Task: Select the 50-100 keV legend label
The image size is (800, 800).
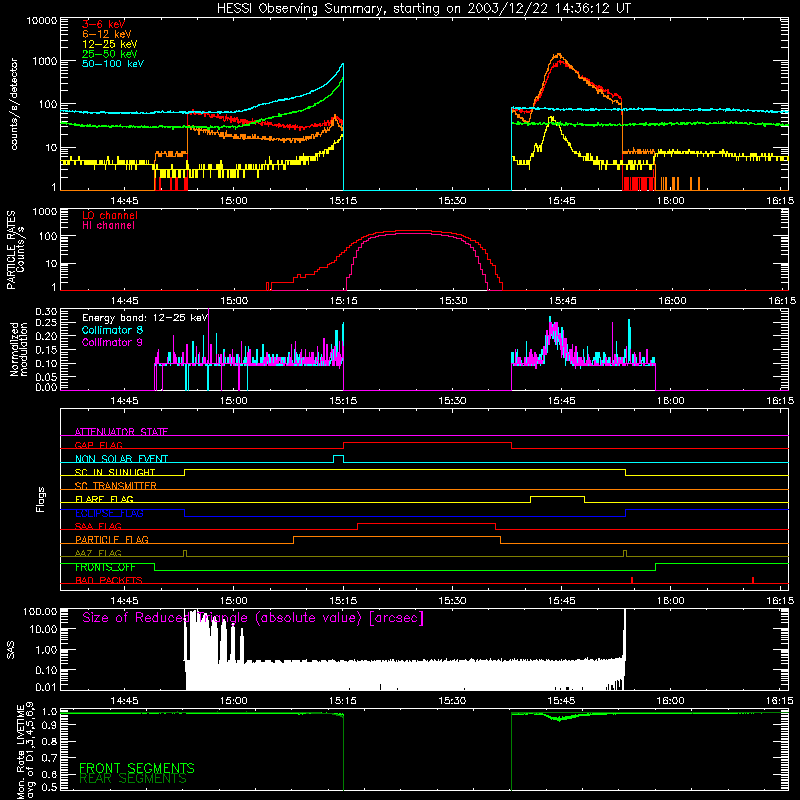Action: pos(113,64)
